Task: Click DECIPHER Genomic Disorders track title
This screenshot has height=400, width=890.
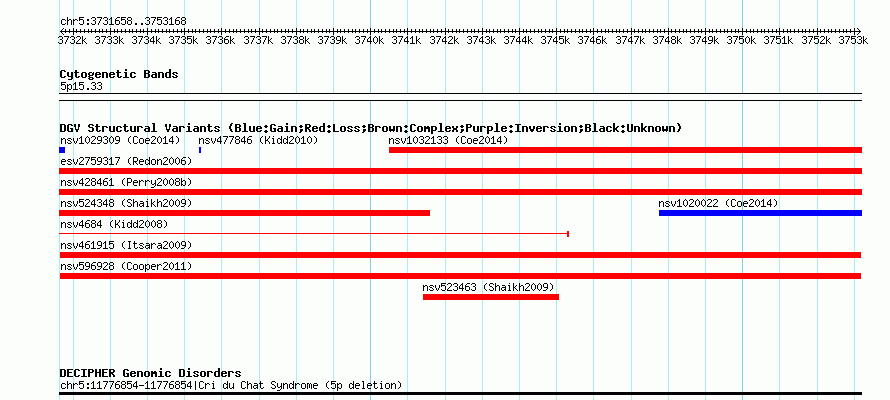Action: click(150, 373)
